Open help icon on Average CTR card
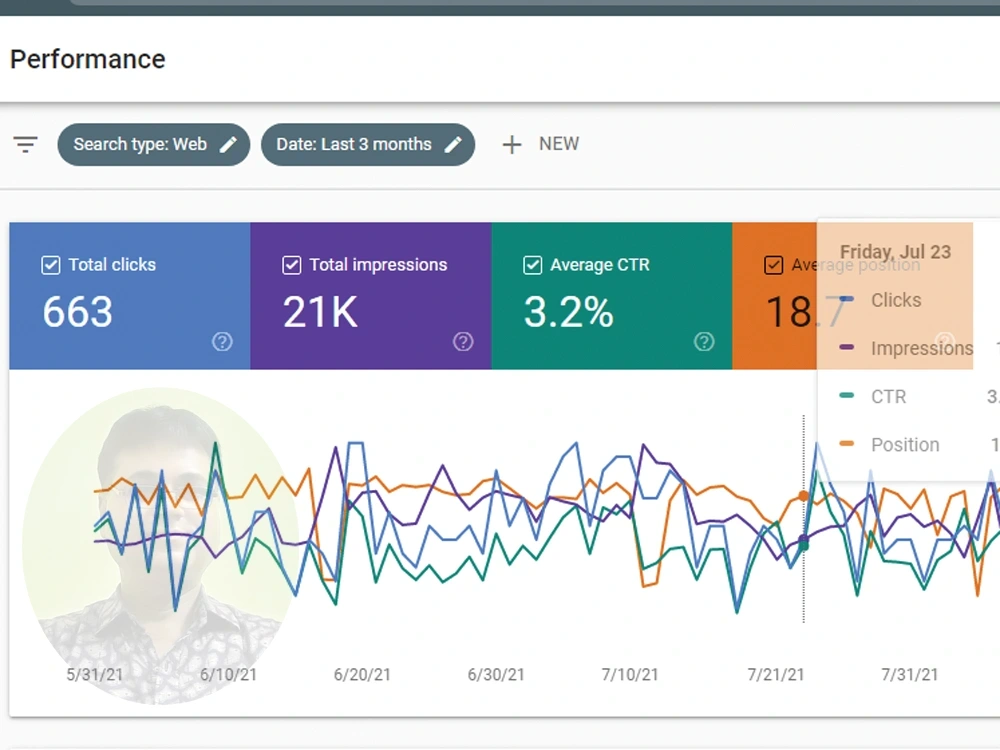1000x750 pixels. (704, 342)
